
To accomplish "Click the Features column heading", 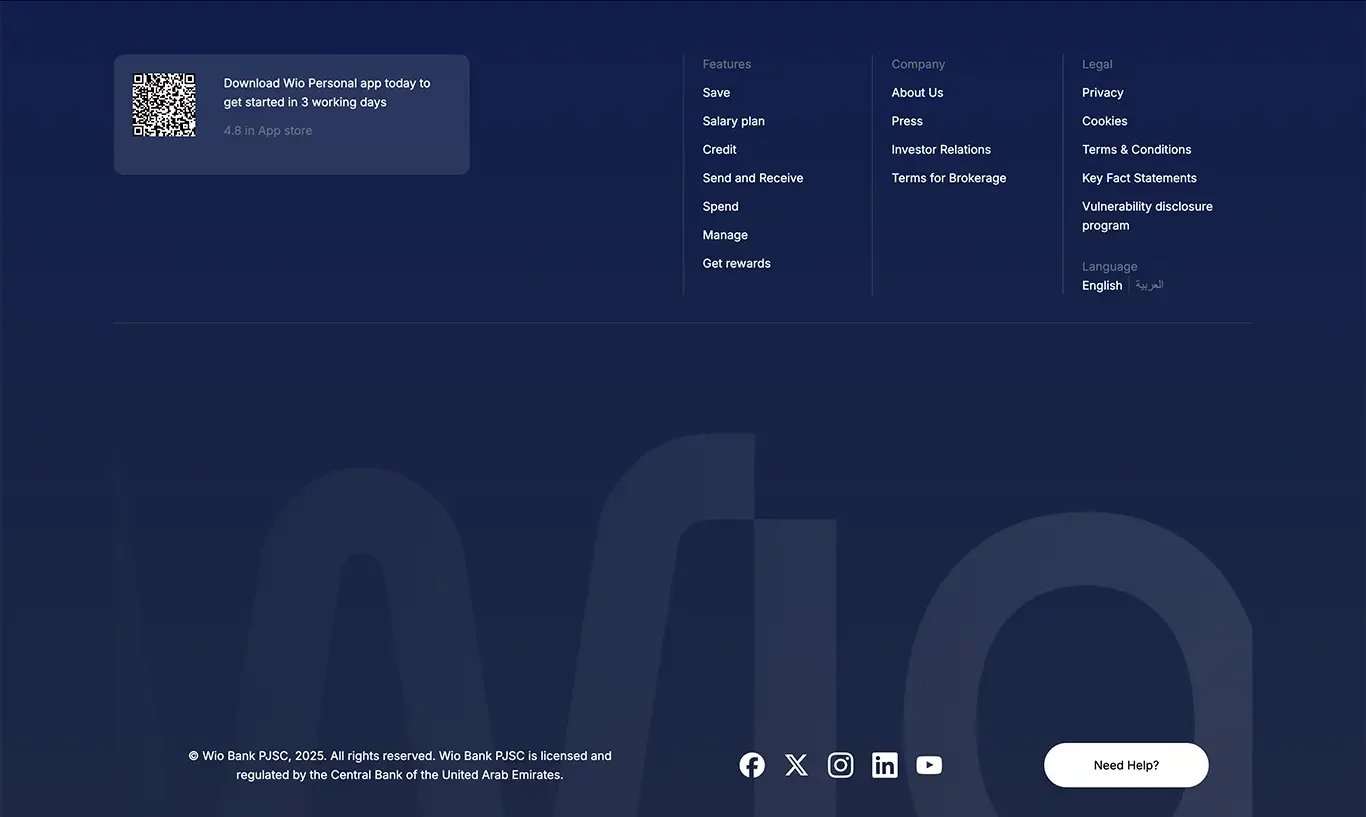I will click(x=726, y=64).
